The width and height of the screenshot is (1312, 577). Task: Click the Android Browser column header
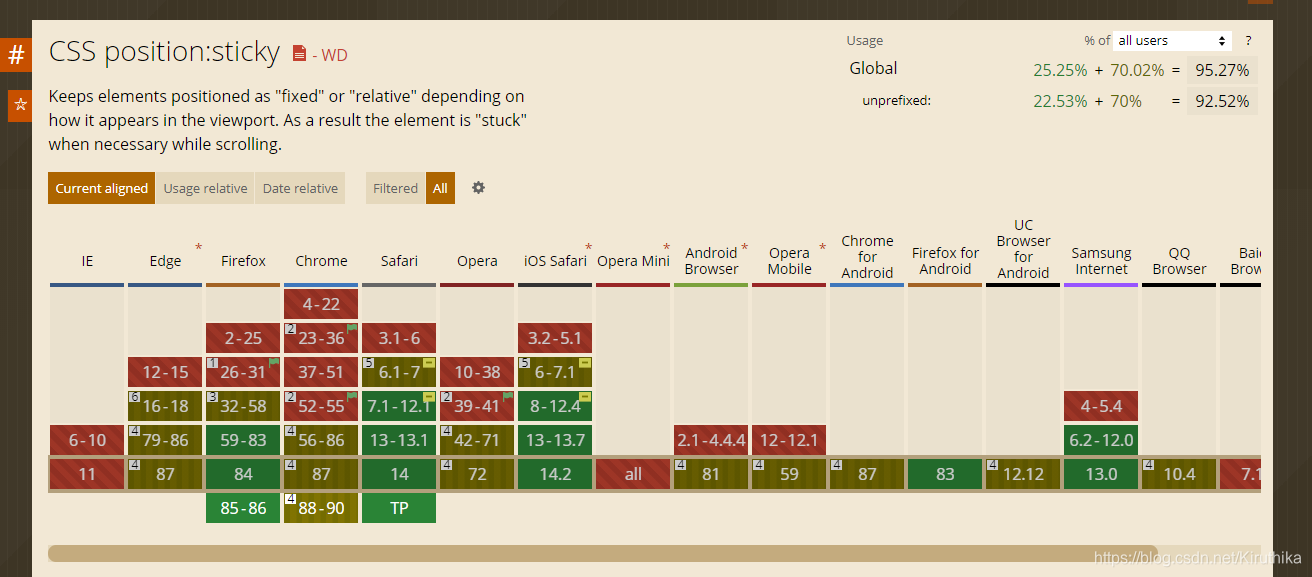click(x=711, y=261)
